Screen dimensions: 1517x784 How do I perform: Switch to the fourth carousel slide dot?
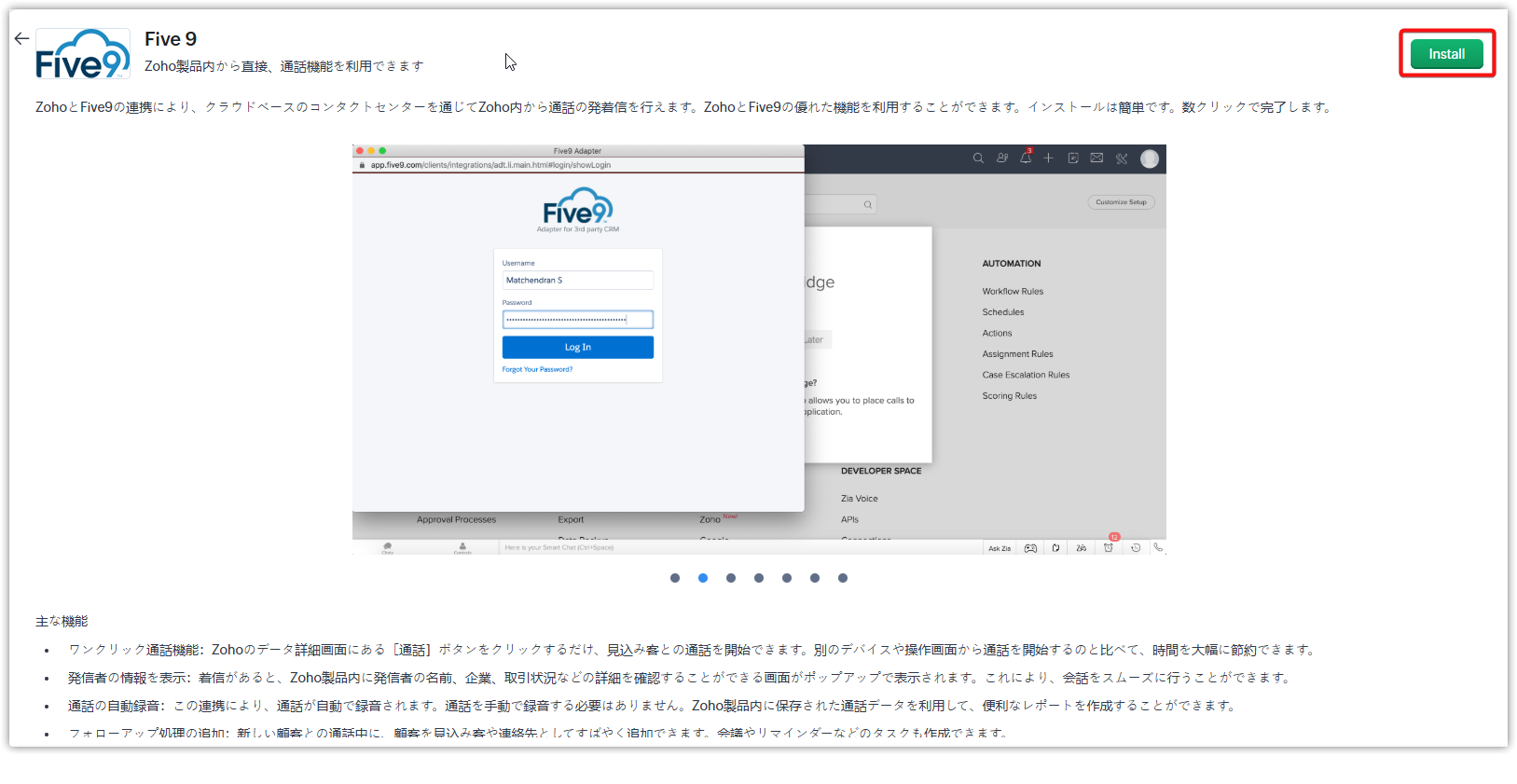(x=759, y=578)
